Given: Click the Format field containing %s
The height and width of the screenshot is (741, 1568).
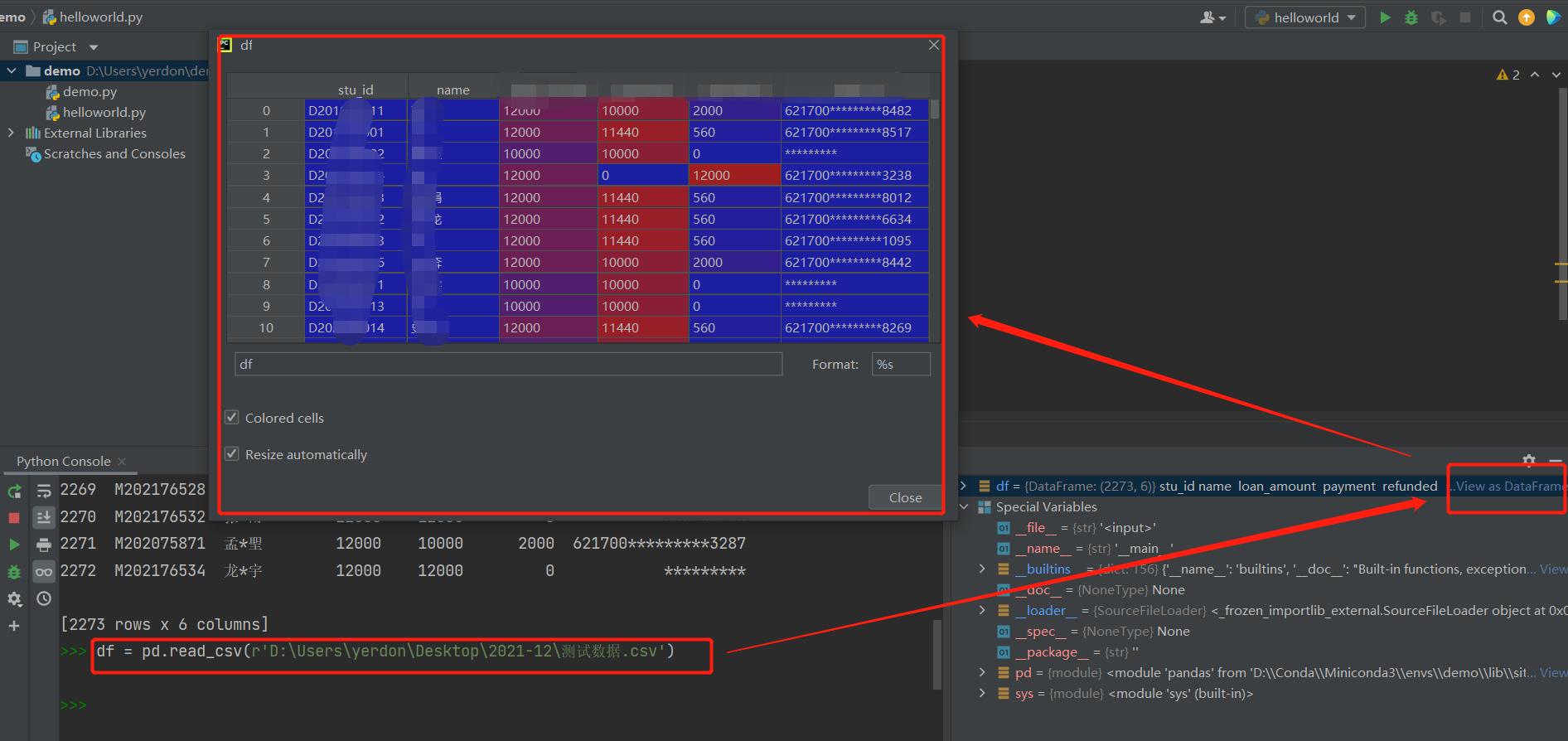Looking at the screenshot, I should click(901, 364).
